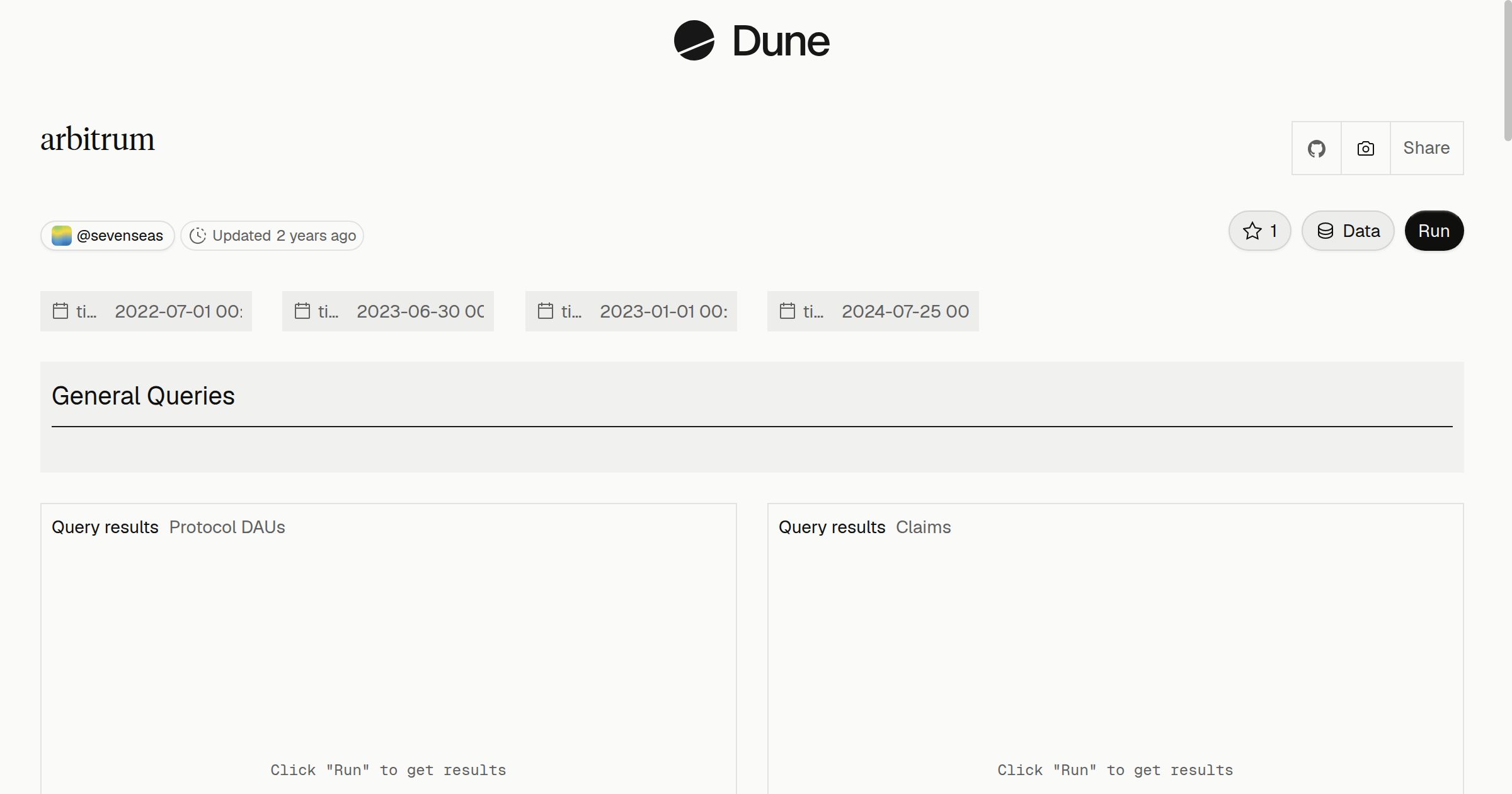Viewport: 1512px width, 794px height.
Task: Open the Protocol DAUs query link
Action: [227, 527]
